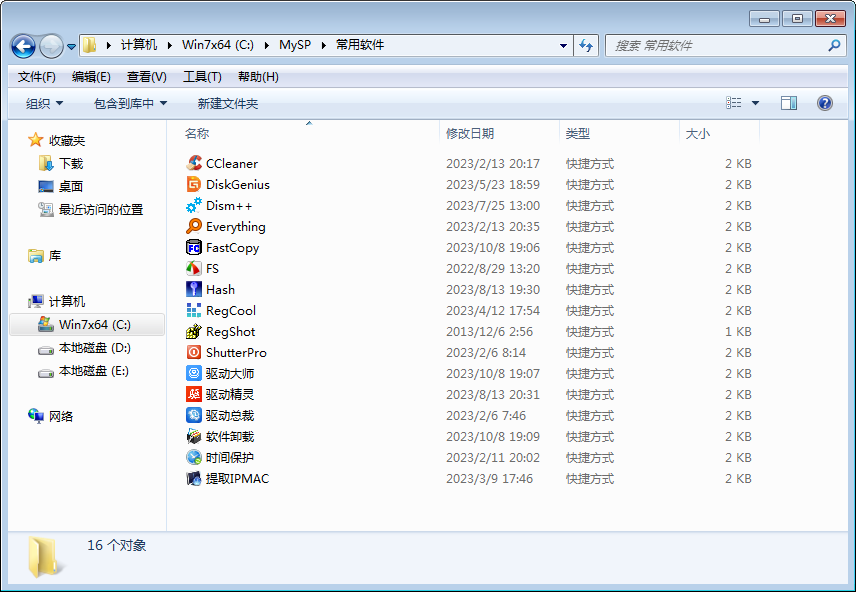This screenshot has width=856, height=592.
Task: Toggle the preview pane
Action: tap(789, 102)
